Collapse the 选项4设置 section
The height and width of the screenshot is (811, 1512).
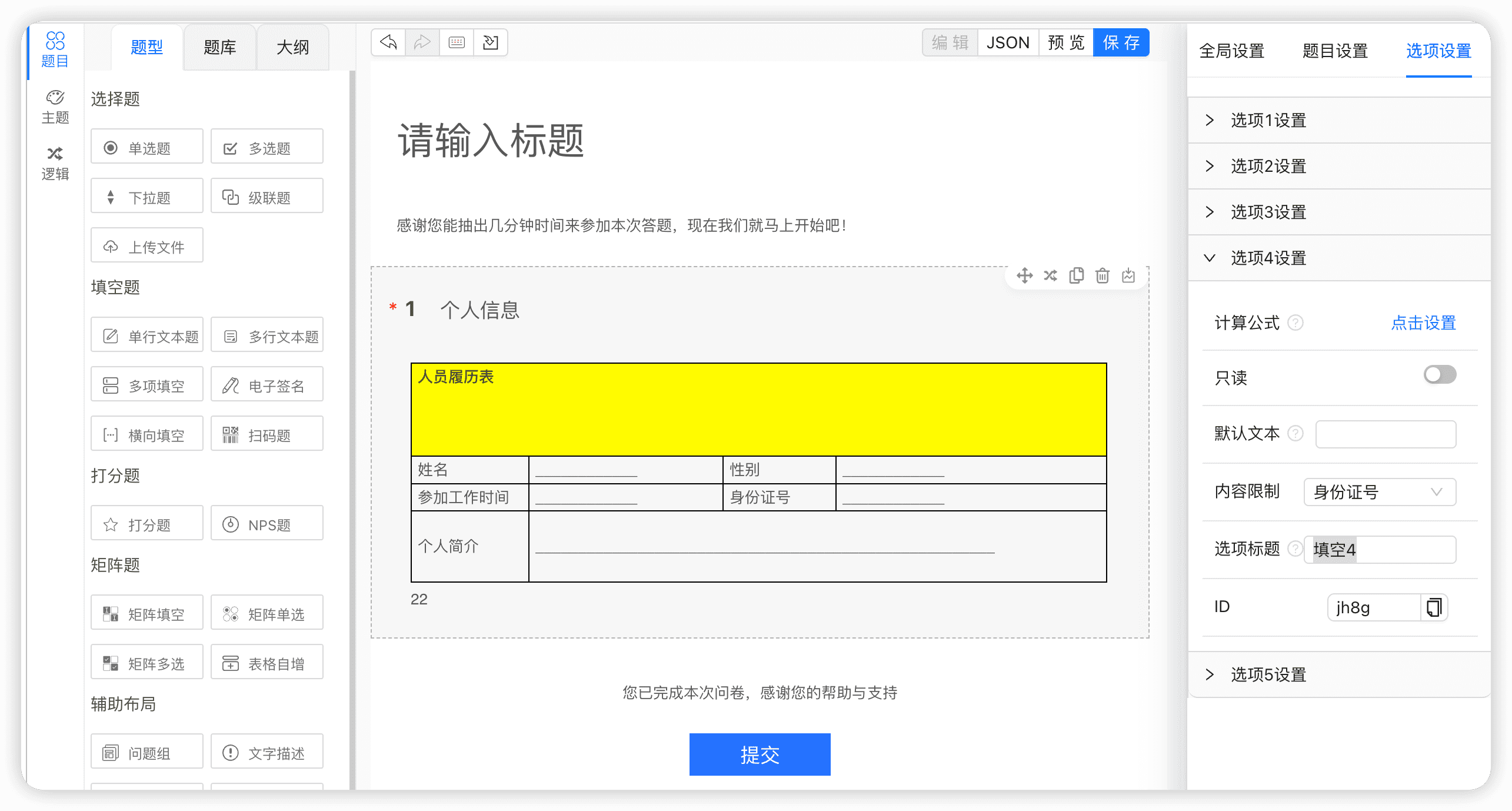[1268, 258]
